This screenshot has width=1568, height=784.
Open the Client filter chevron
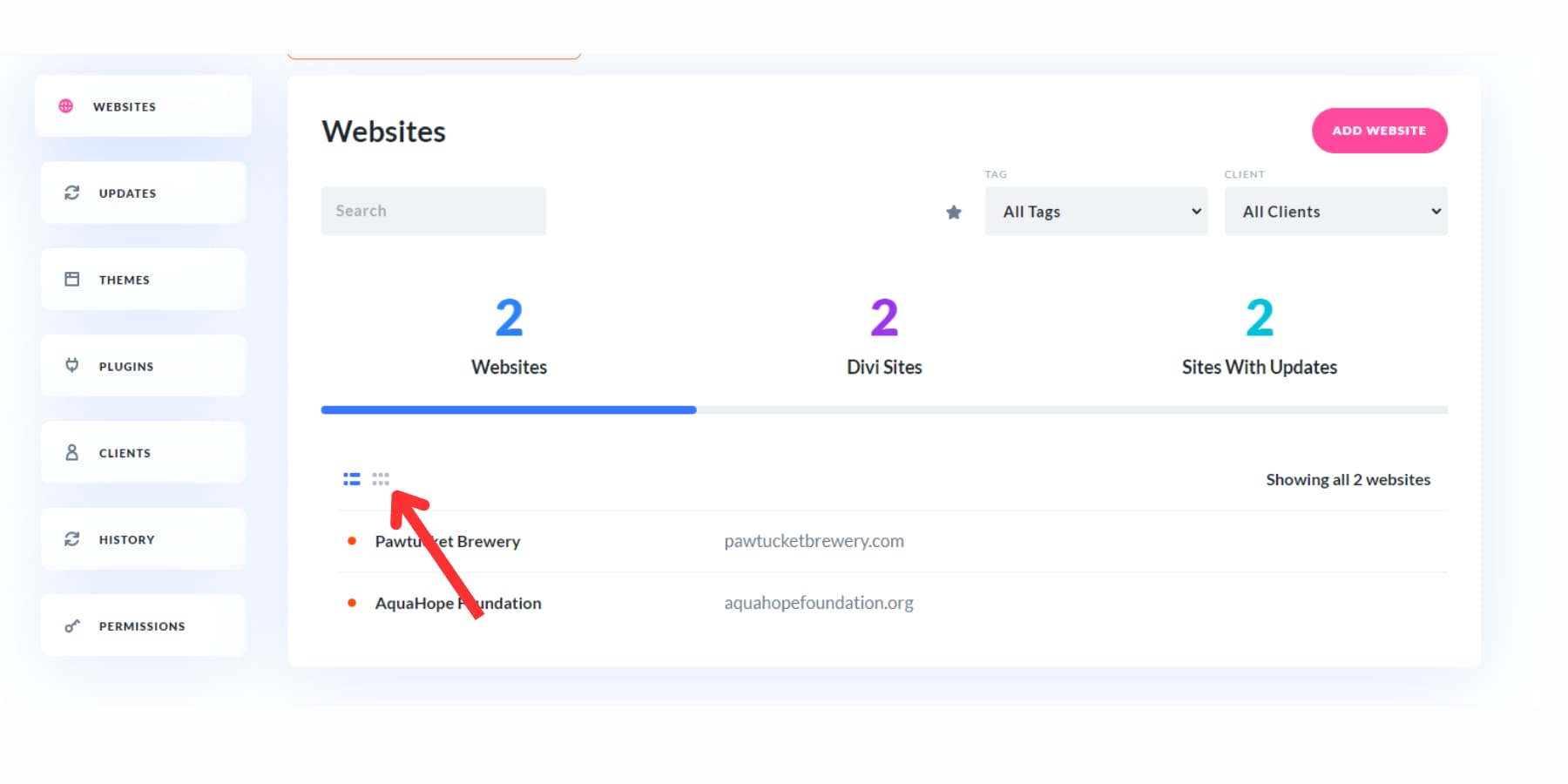coord(1435,211)
